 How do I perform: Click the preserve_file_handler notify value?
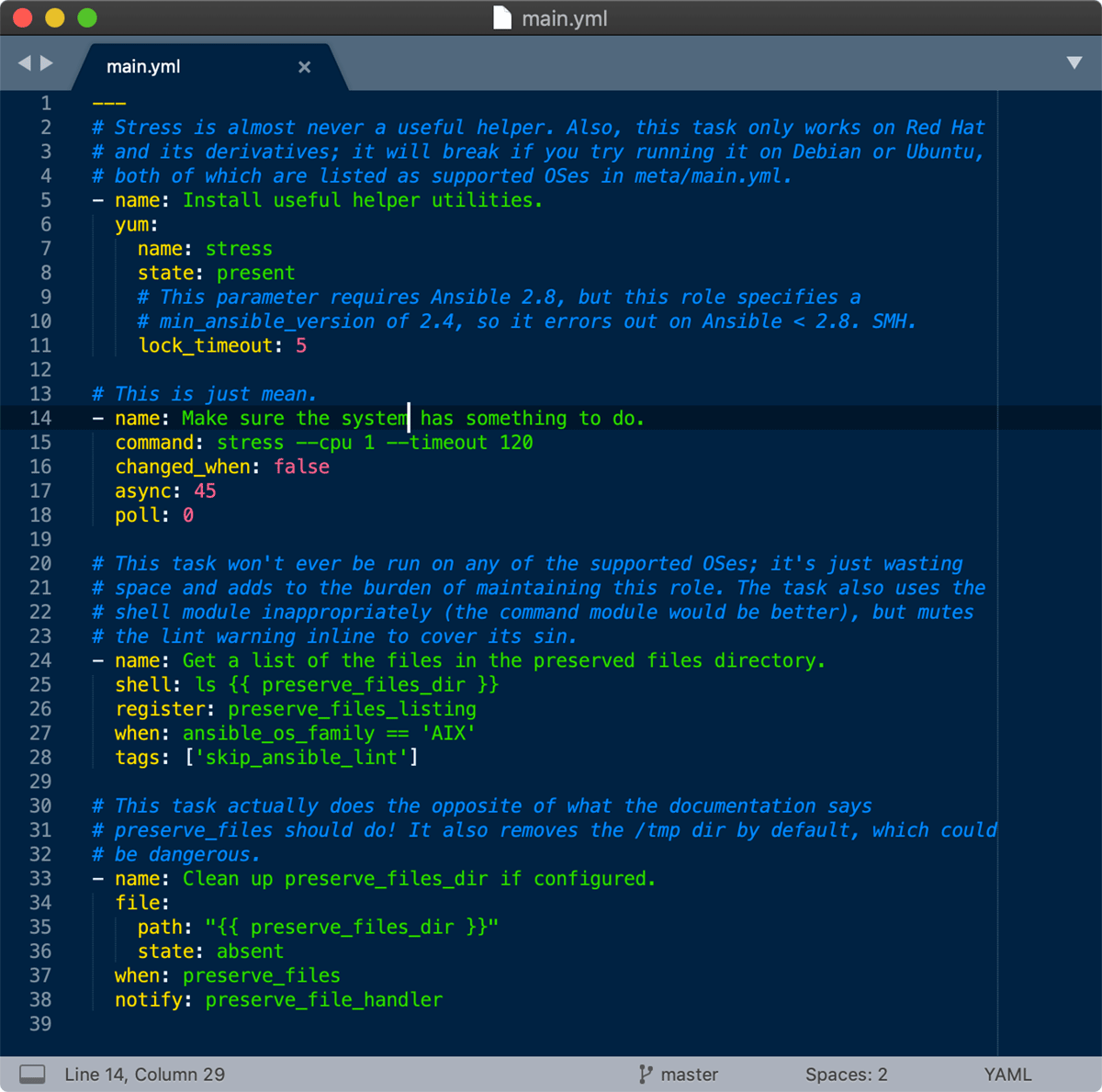point(323,1000)
